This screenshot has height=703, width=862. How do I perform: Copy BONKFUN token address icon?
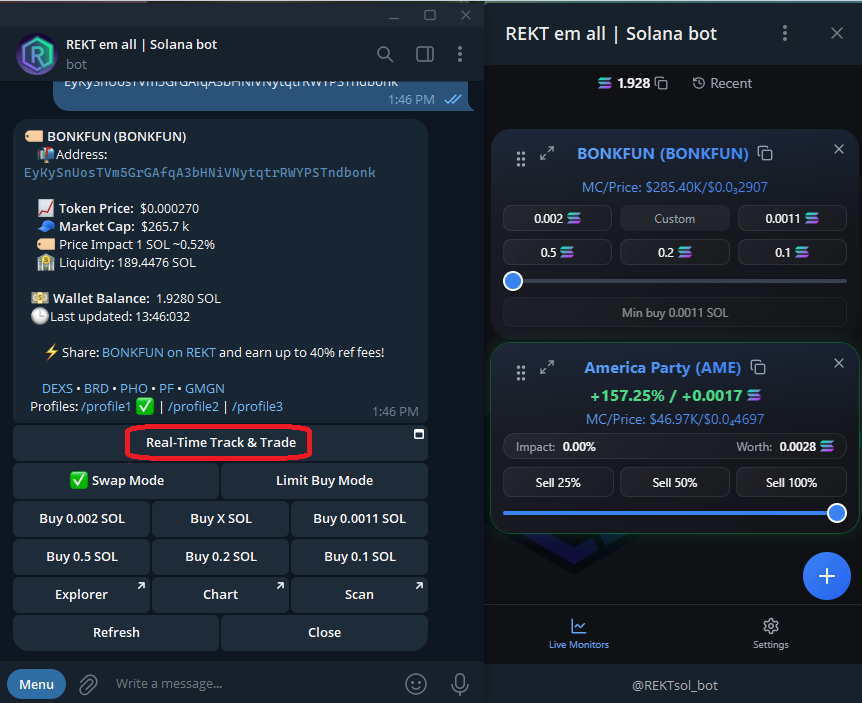point(765,153)
